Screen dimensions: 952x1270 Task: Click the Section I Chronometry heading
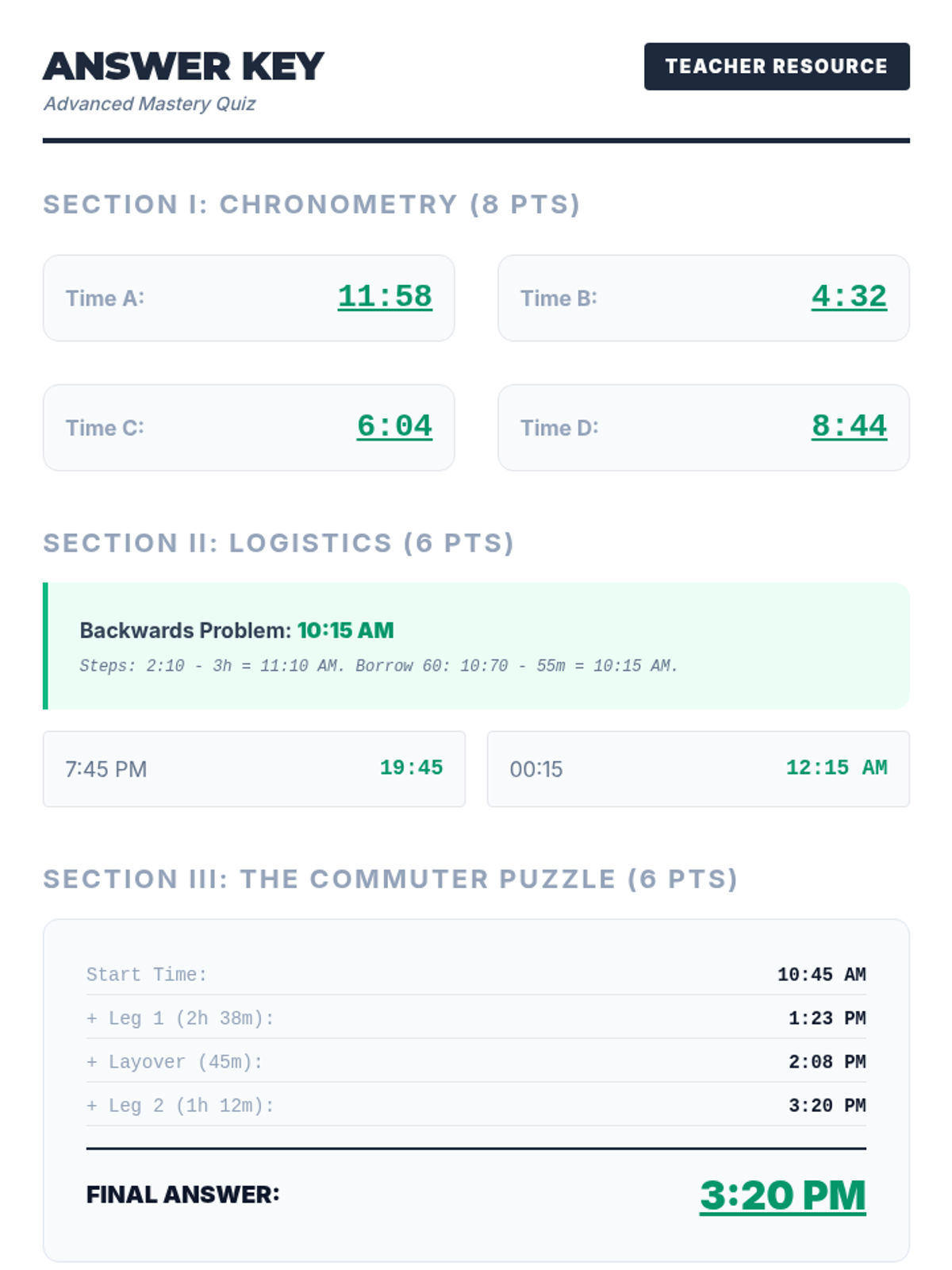311,205
